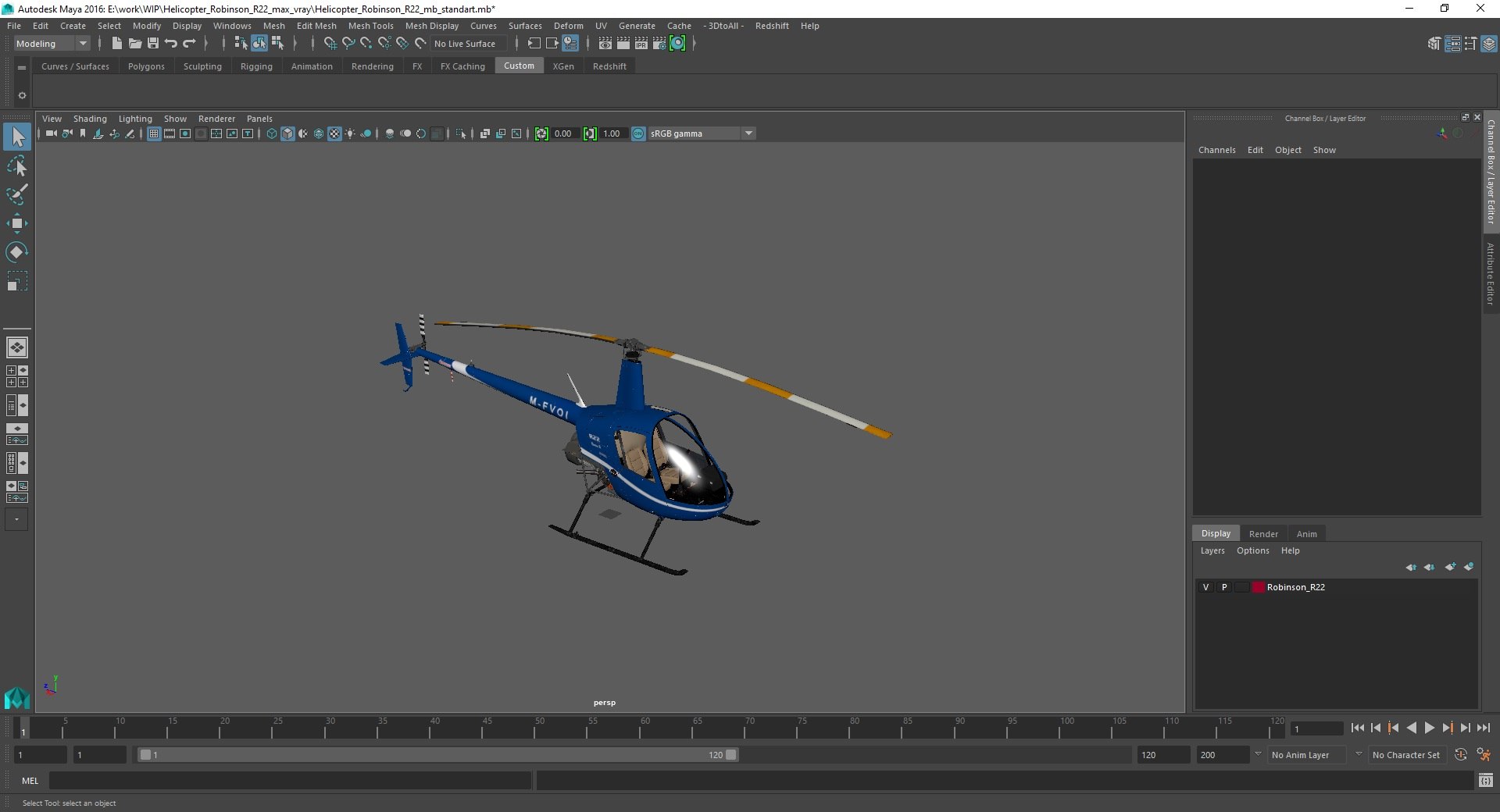Toggle Robinson_R22 layer visibility V box

[1206, 587]
